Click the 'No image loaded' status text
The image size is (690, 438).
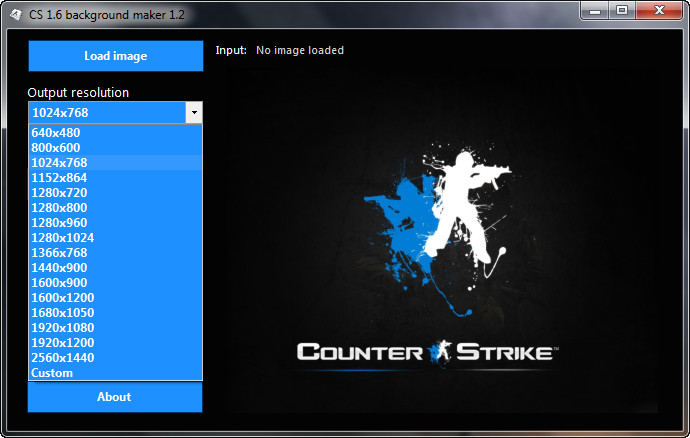(x=300, y=50)
